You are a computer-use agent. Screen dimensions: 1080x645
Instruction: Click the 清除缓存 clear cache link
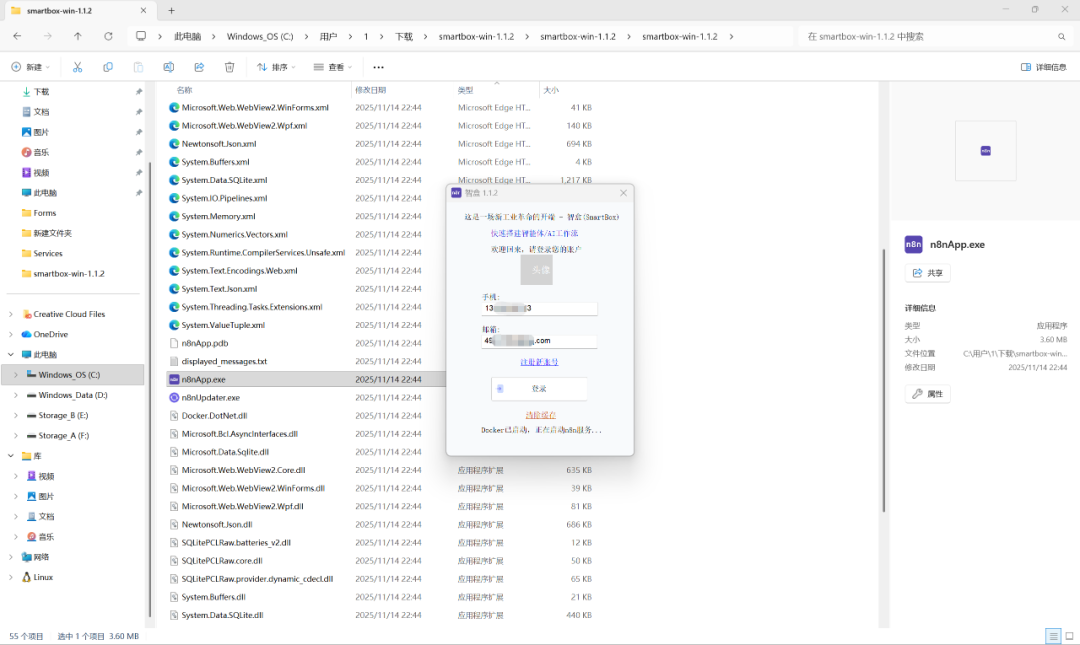[540, 415]
